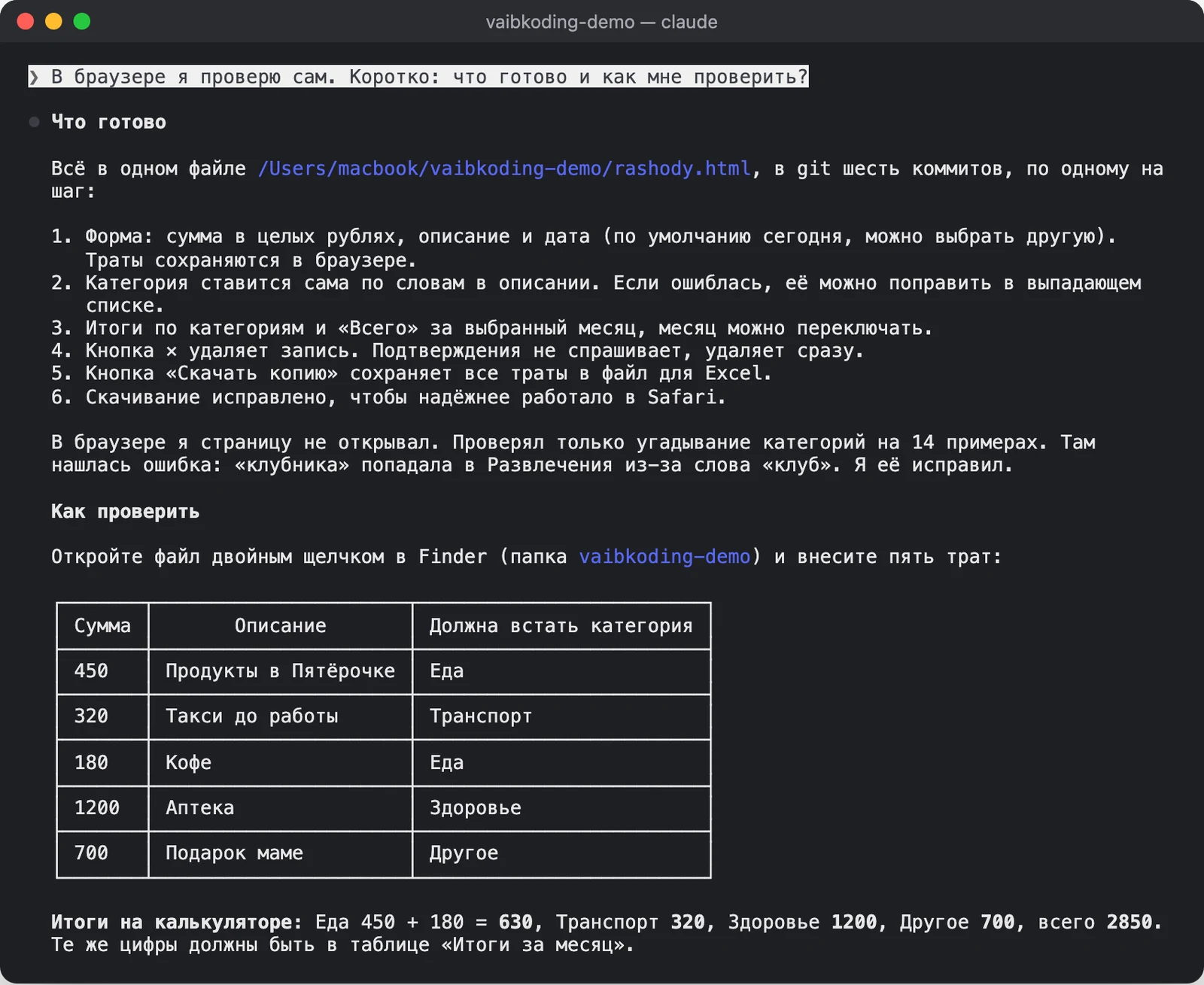This screenshot has height=985, width=1204.
Task: Open the blue vaibkoding-demo folder link
Action: (x=664, y=557)
